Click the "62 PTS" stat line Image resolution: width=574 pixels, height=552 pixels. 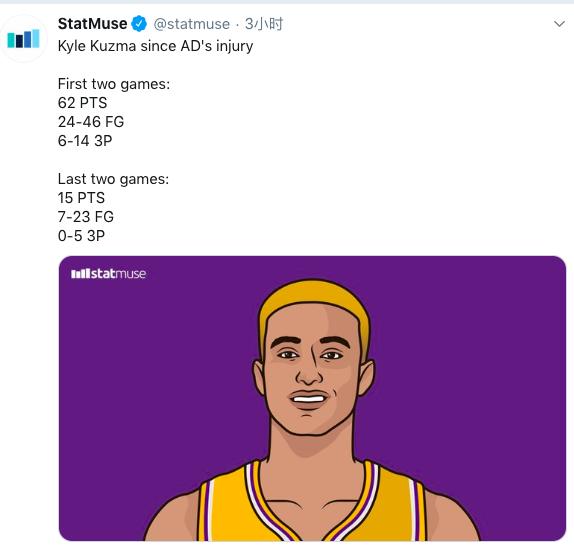82,103
